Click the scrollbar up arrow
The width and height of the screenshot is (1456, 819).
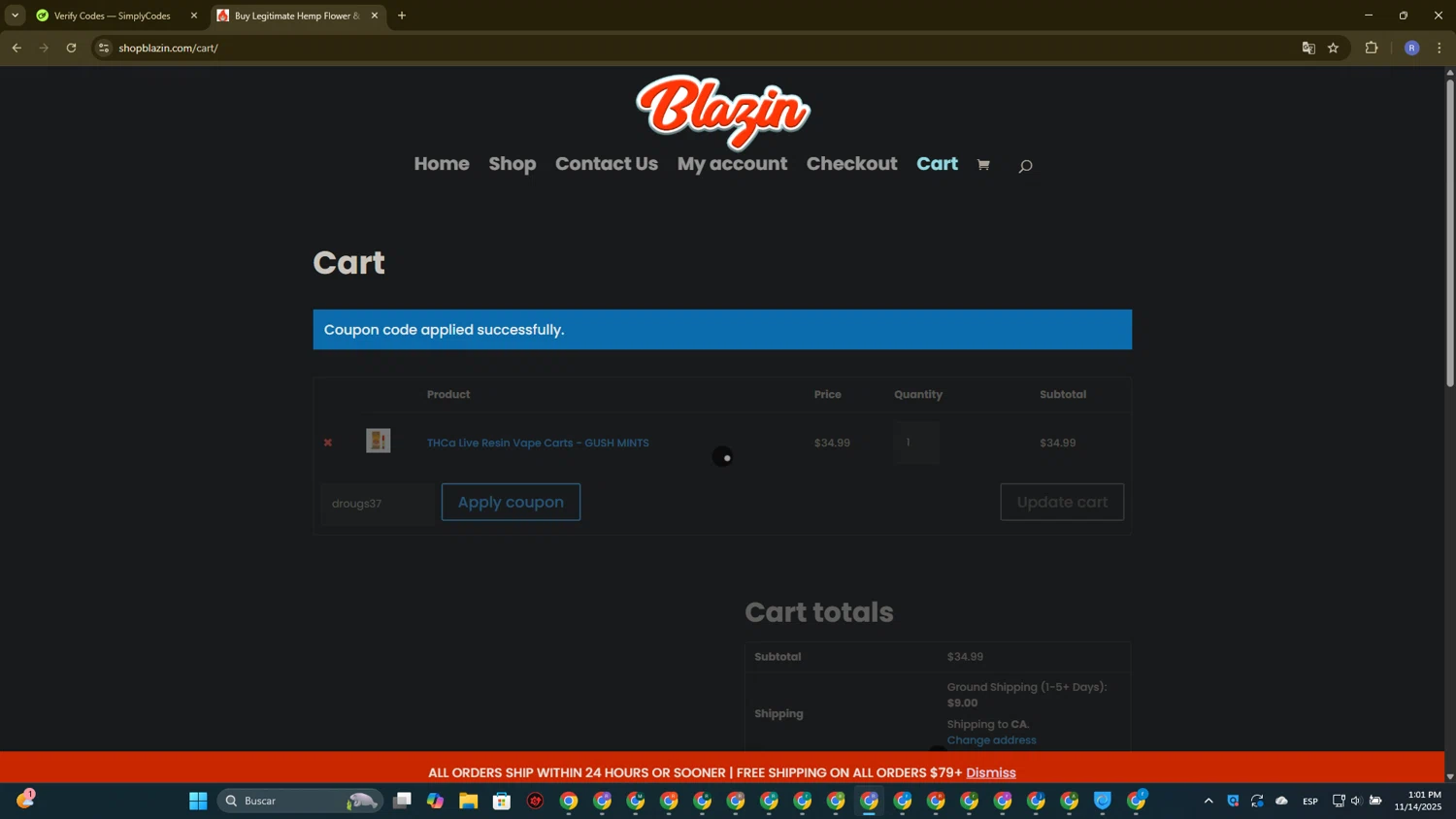[1449, 73]
